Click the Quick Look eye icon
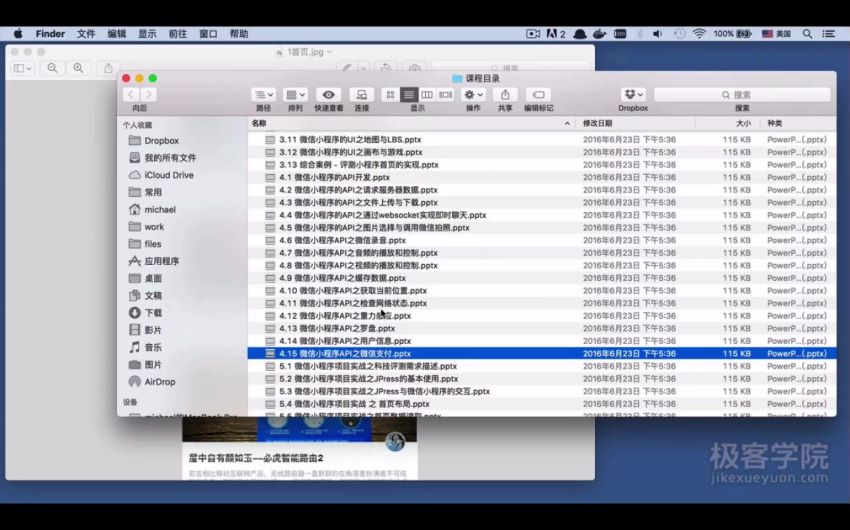This screenshot has width=850, height=530. pos(329,95)
